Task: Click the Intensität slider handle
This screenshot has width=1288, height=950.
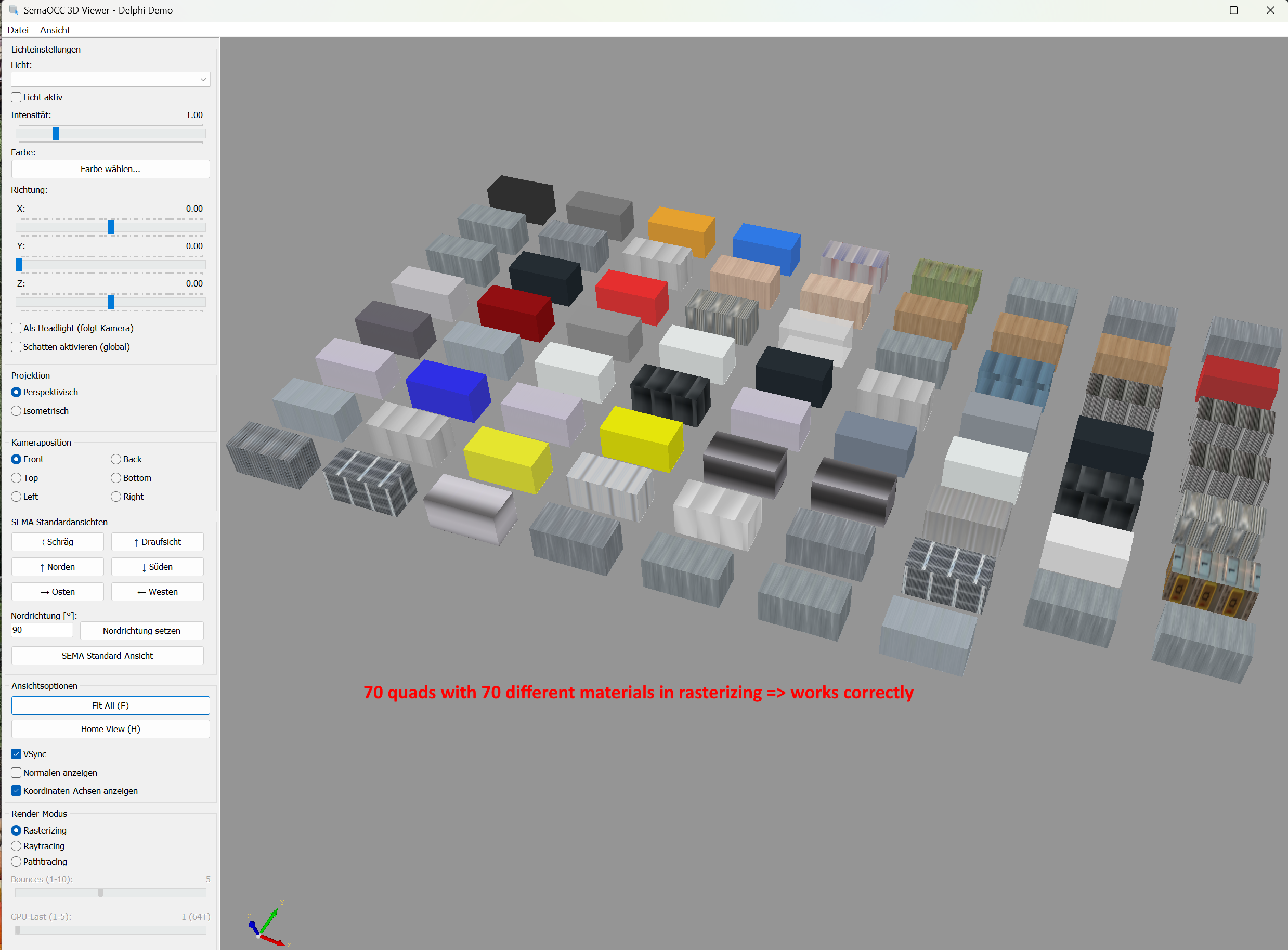Action: 56,134
